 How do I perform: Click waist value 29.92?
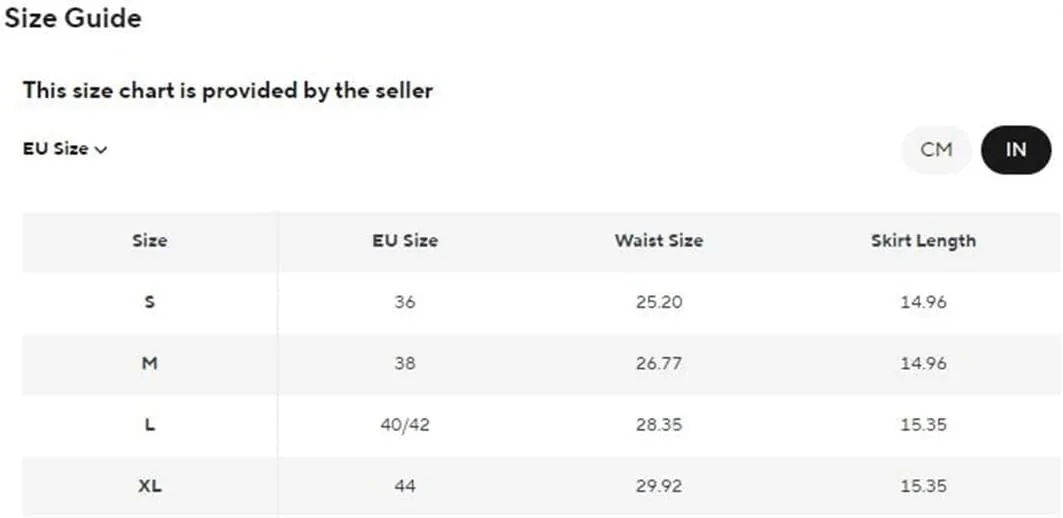pyautogui.click(x=659, y=487)
